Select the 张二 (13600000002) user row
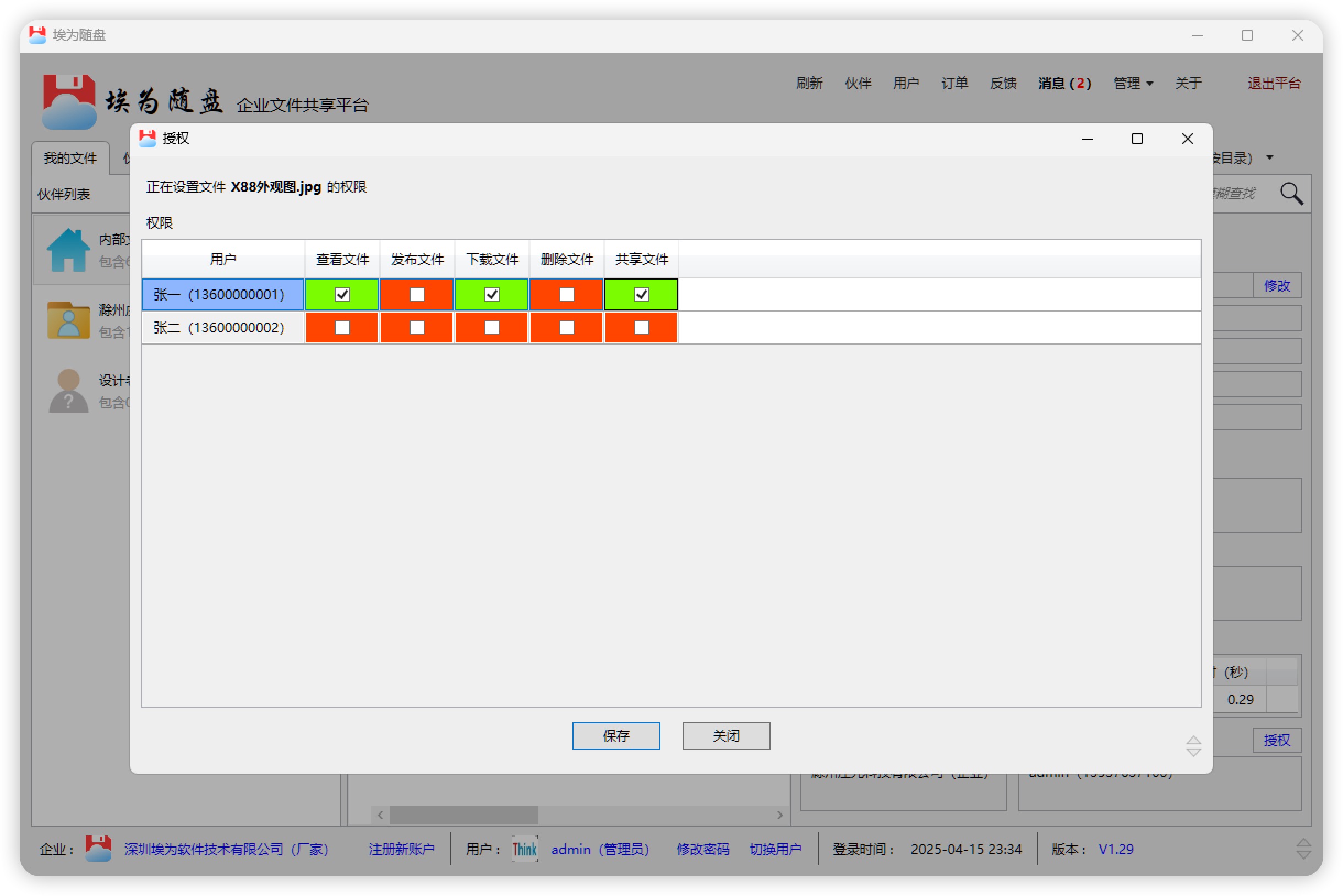 tap(222, 327)
